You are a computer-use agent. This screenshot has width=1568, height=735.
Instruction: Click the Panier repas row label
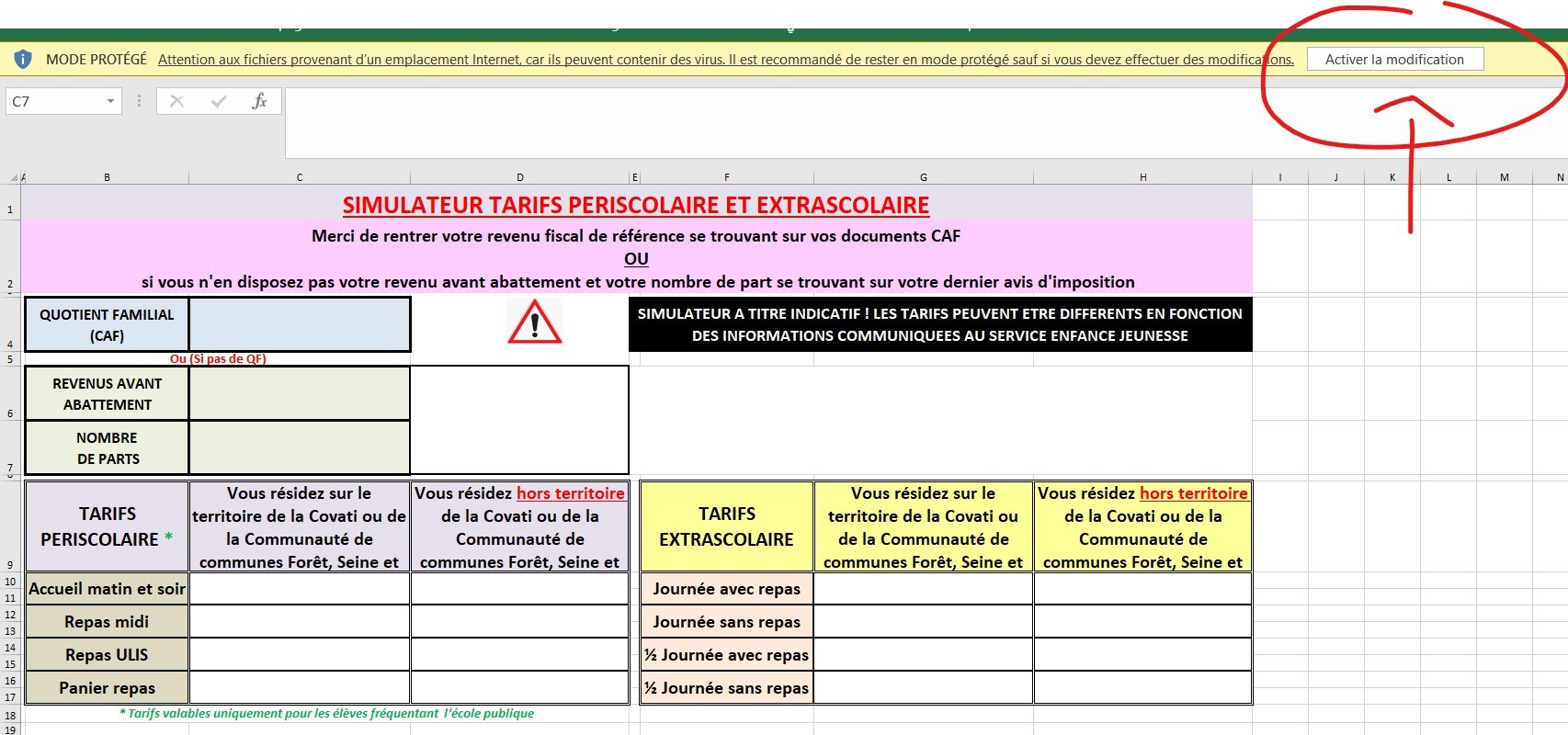(107, 688)
